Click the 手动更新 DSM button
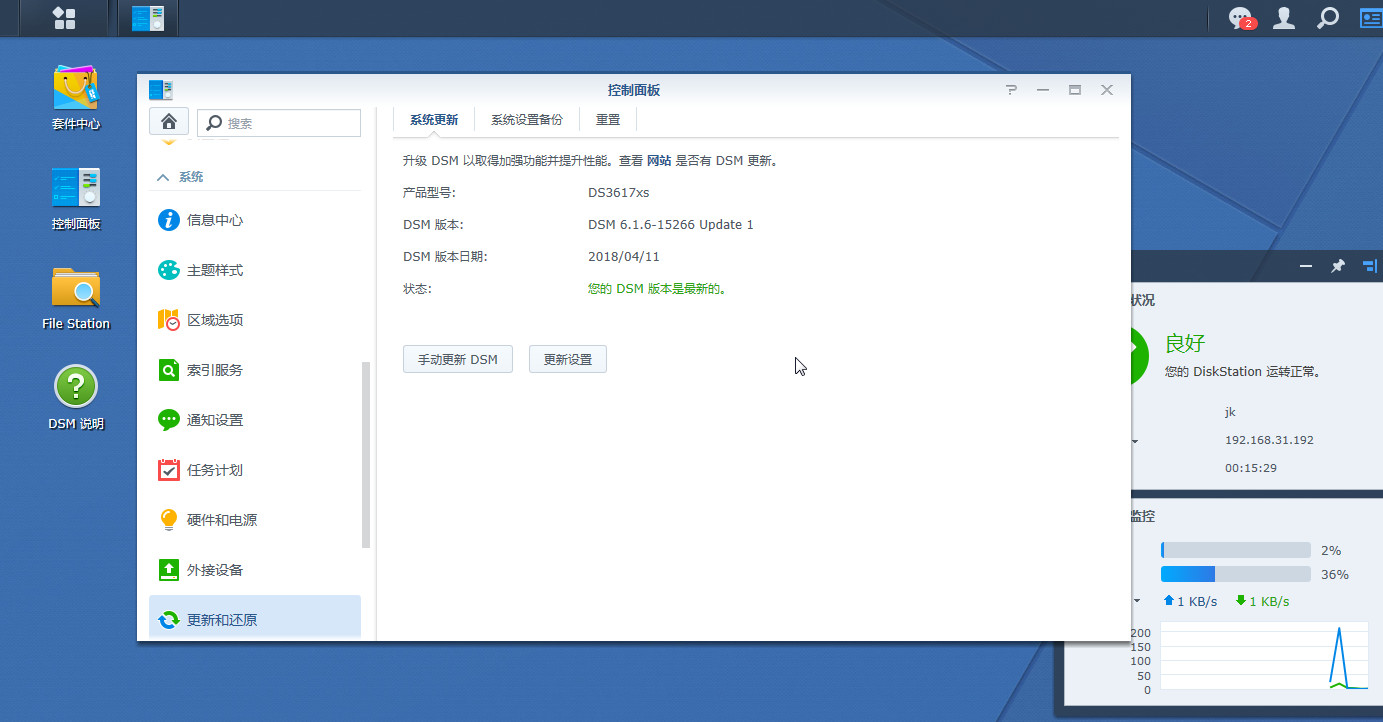Screen dimensions: 1383x722 coord(457,358)
